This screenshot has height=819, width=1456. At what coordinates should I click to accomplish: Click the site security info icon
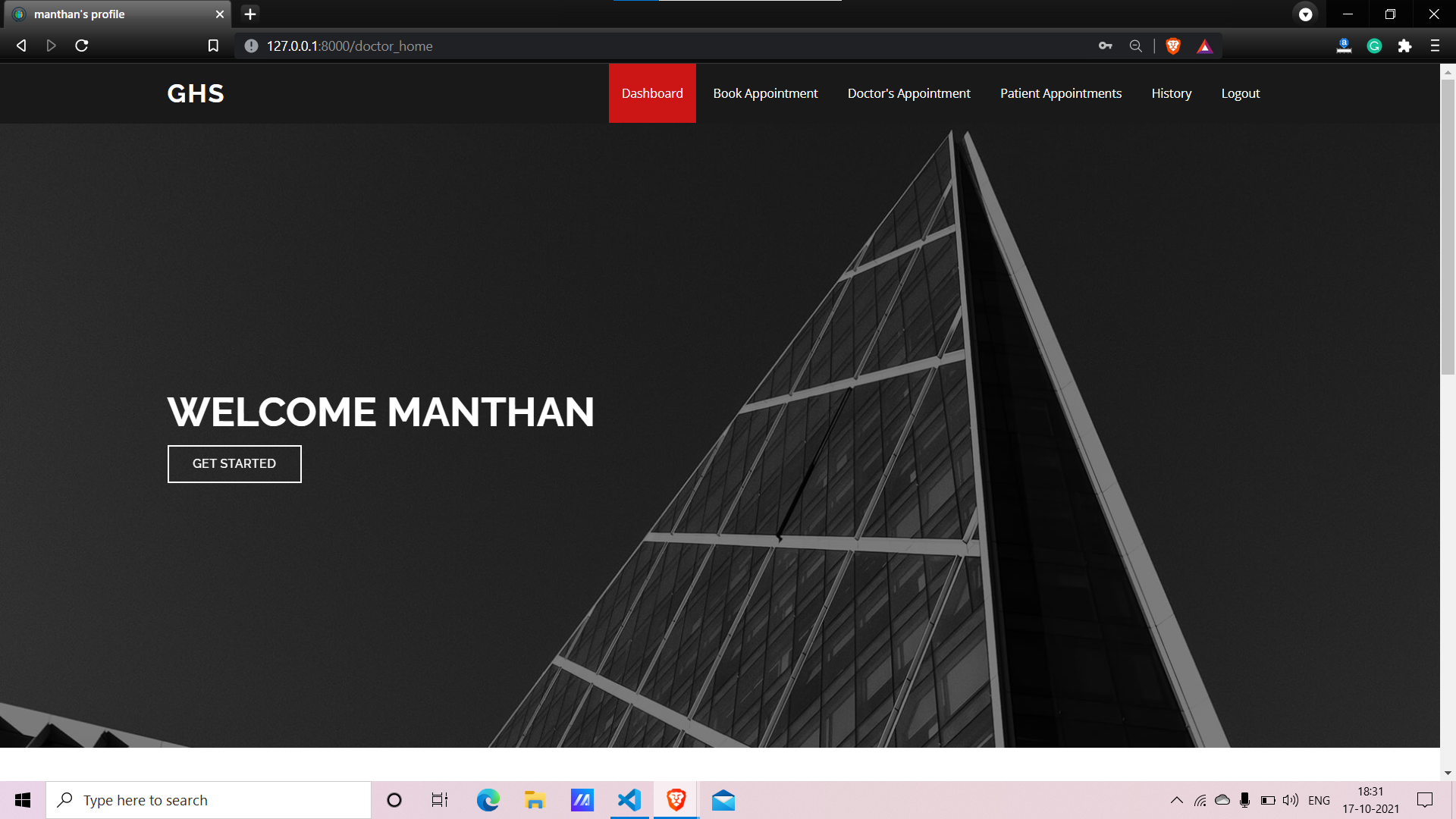(x=251, y=45)
